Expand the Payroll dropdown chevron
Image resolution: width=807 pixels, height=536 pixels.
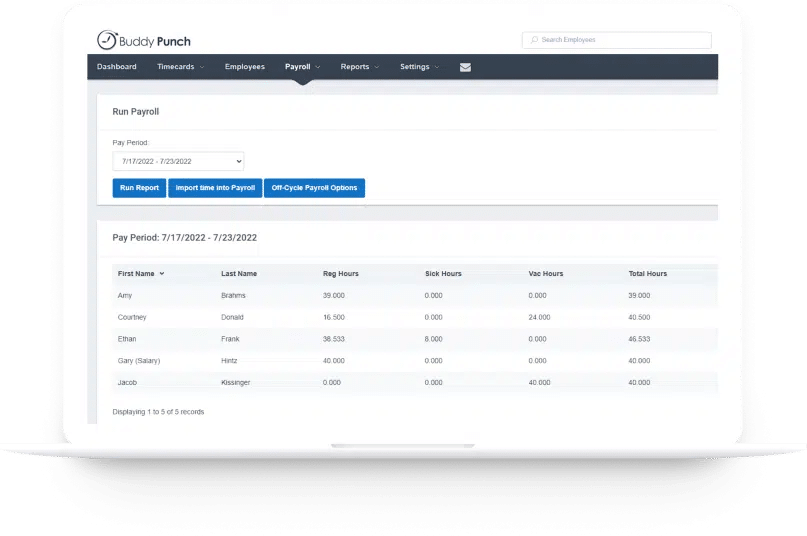point(318,67)
